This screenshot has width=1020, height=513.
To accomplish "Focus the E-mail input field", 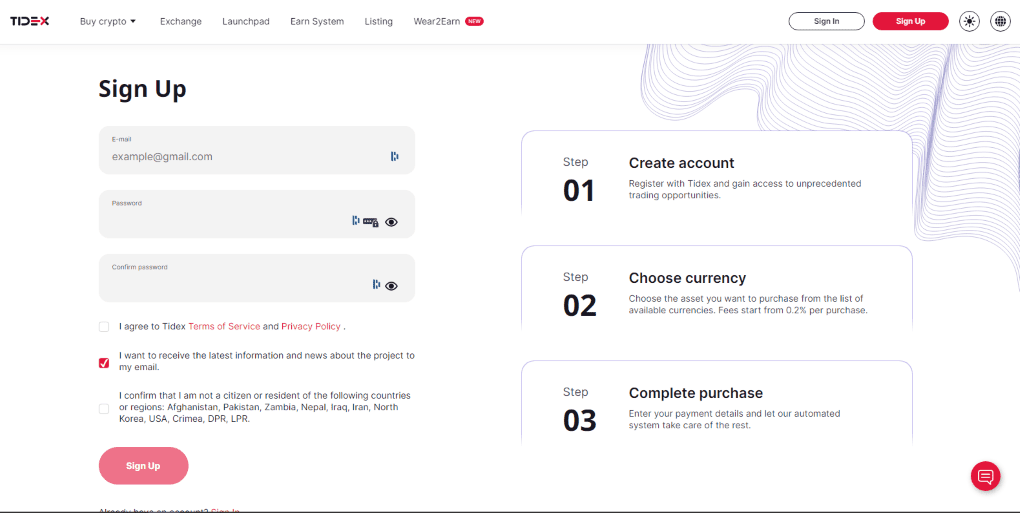I will [x=257, y=150].
